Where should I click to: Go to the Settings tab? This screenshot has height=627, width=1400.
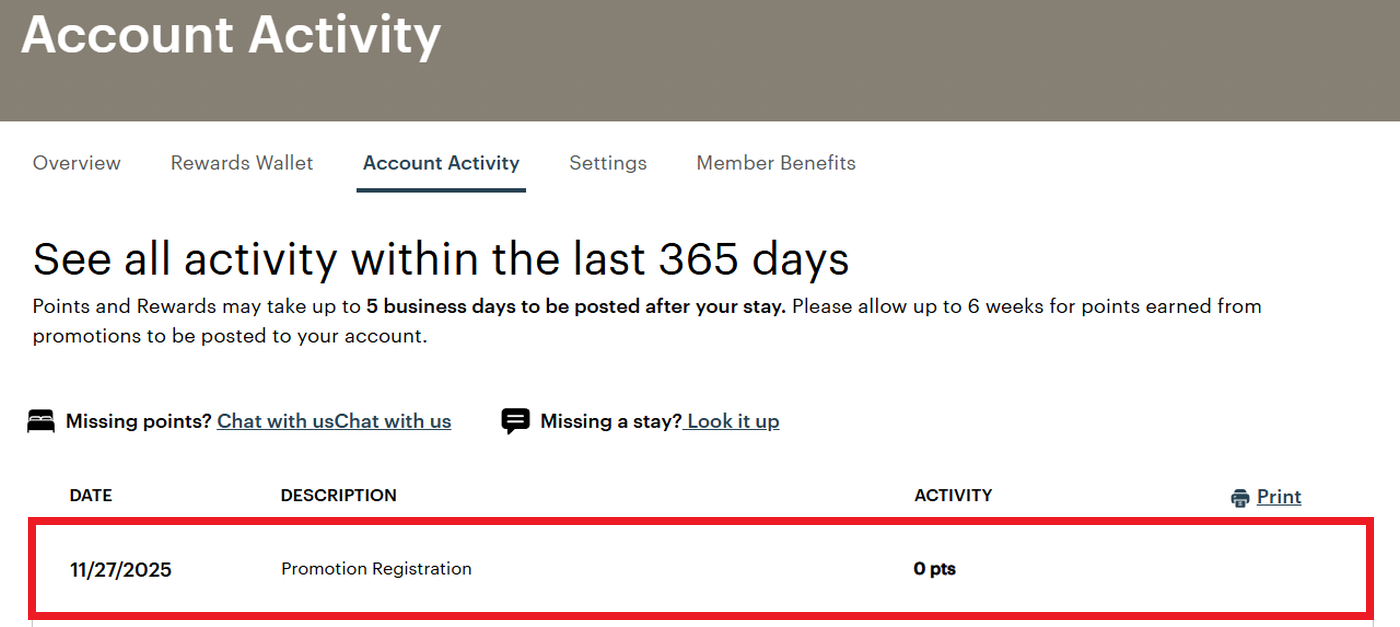(x=608, y=163)
